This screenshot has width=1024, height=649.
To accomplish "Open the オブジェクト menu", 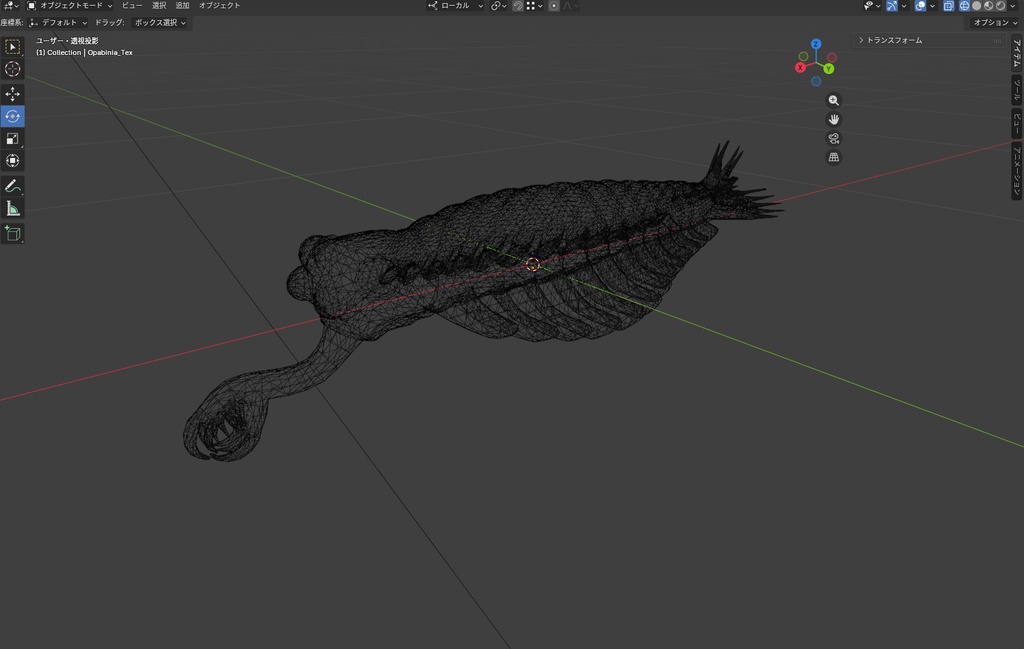I will coord(219,5).
